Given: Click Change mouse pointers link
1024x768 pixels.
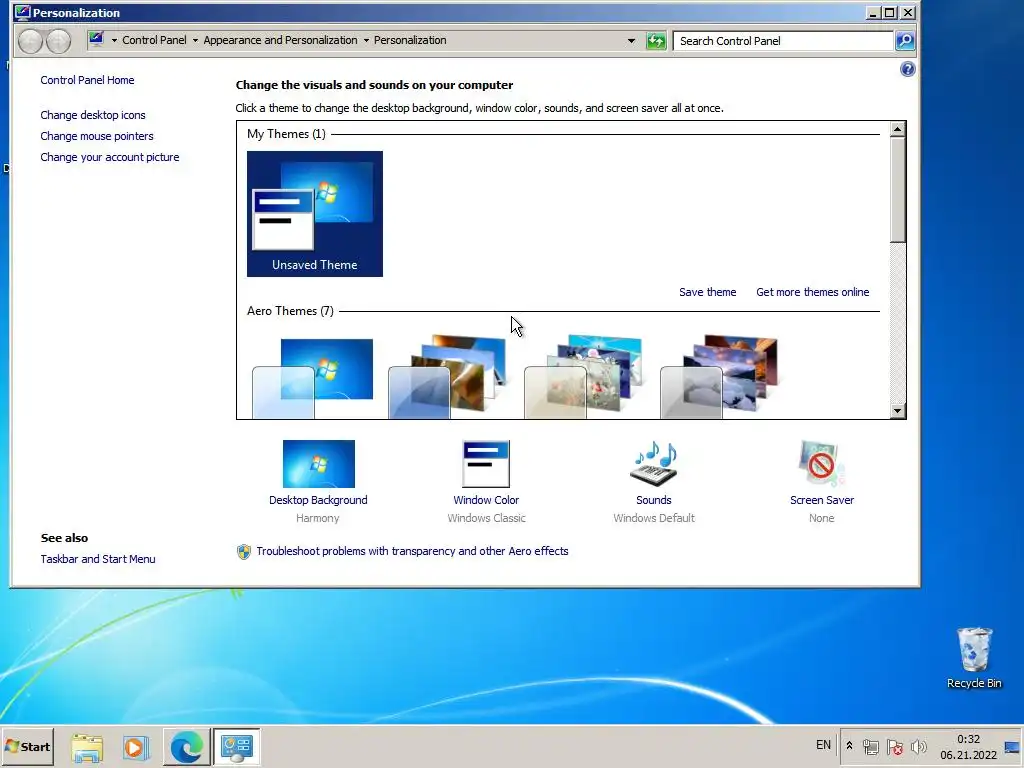Looking at the screenshot, I should (97, 136).
